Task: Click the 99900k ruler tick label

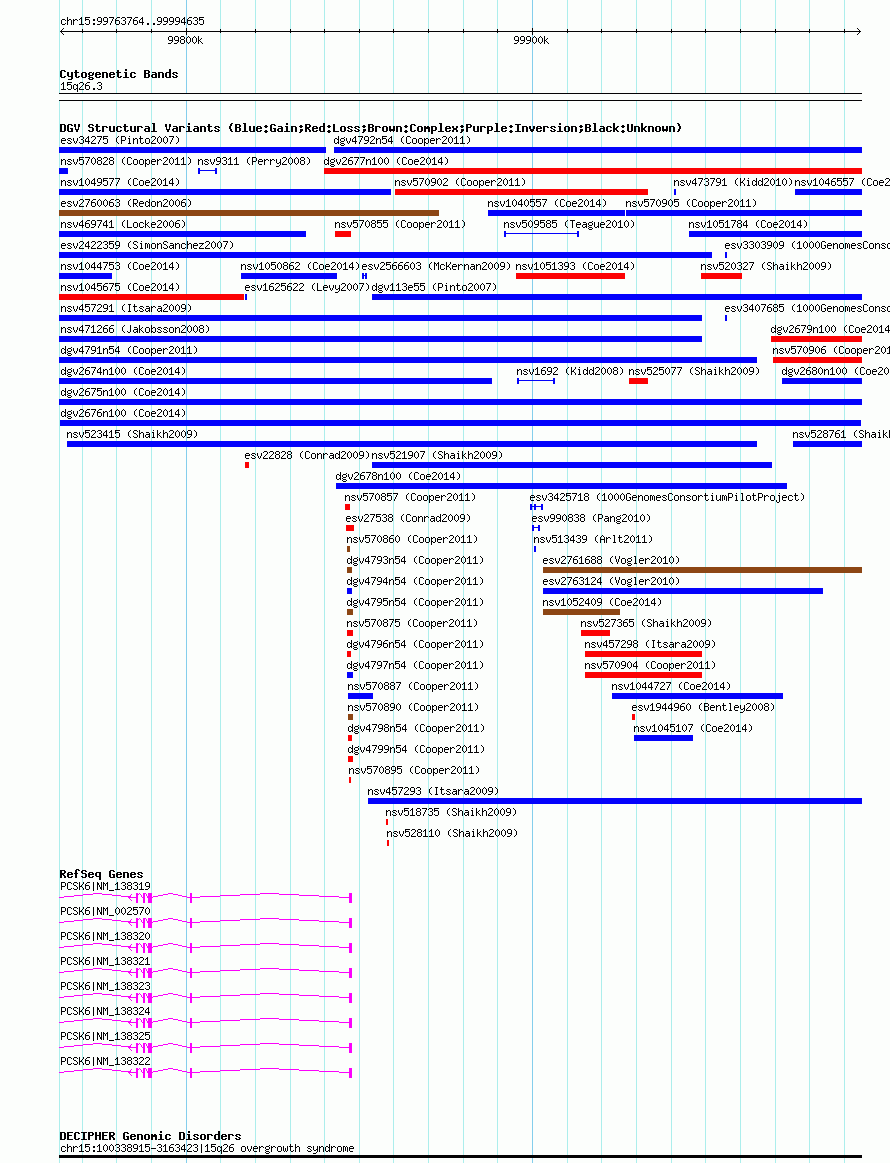Action: point(531,40)
